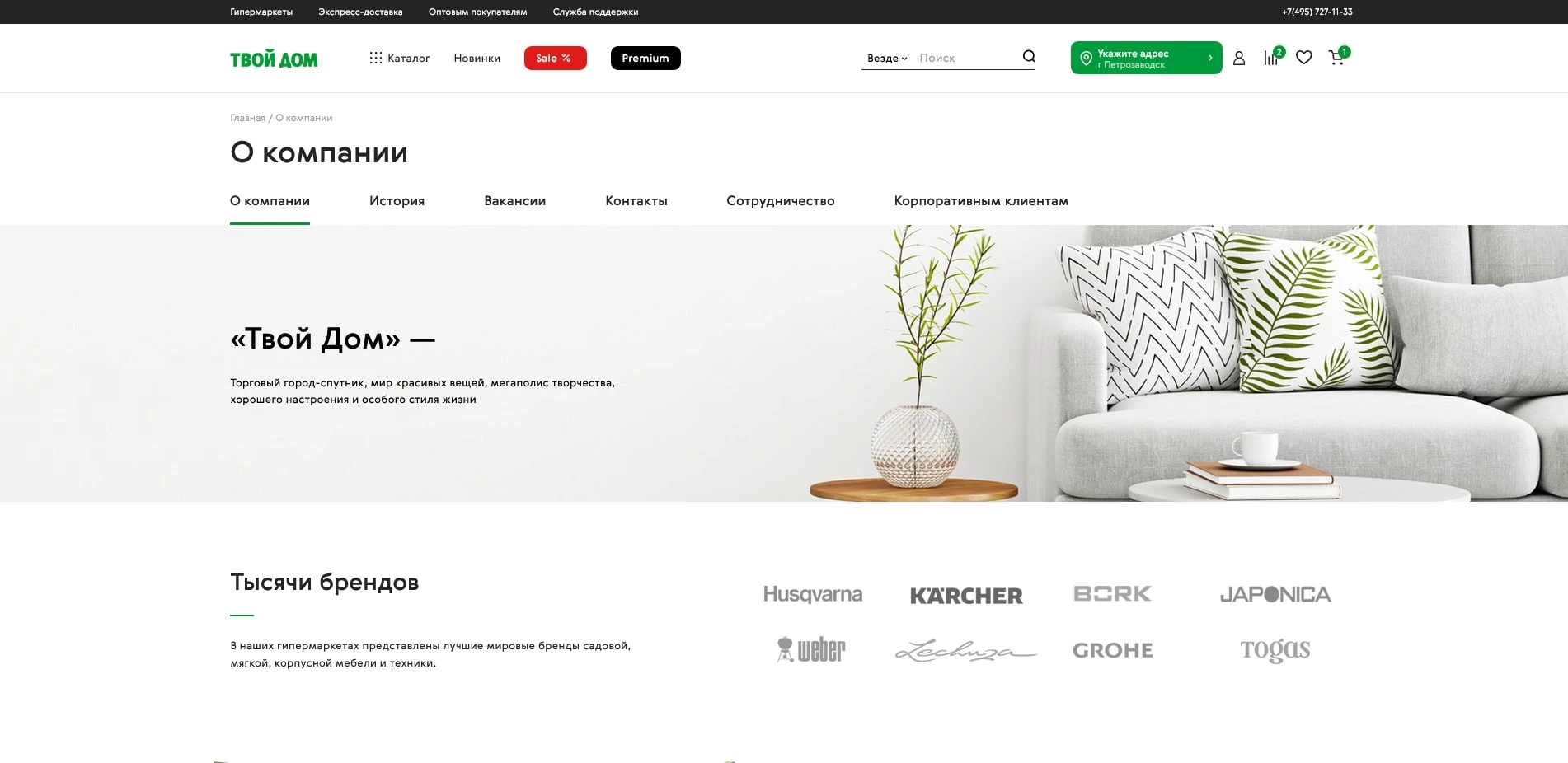Viewport: 1568px width, 763px height.
Task: Open the Служба поддержки link
Action: tap(595, 12)
